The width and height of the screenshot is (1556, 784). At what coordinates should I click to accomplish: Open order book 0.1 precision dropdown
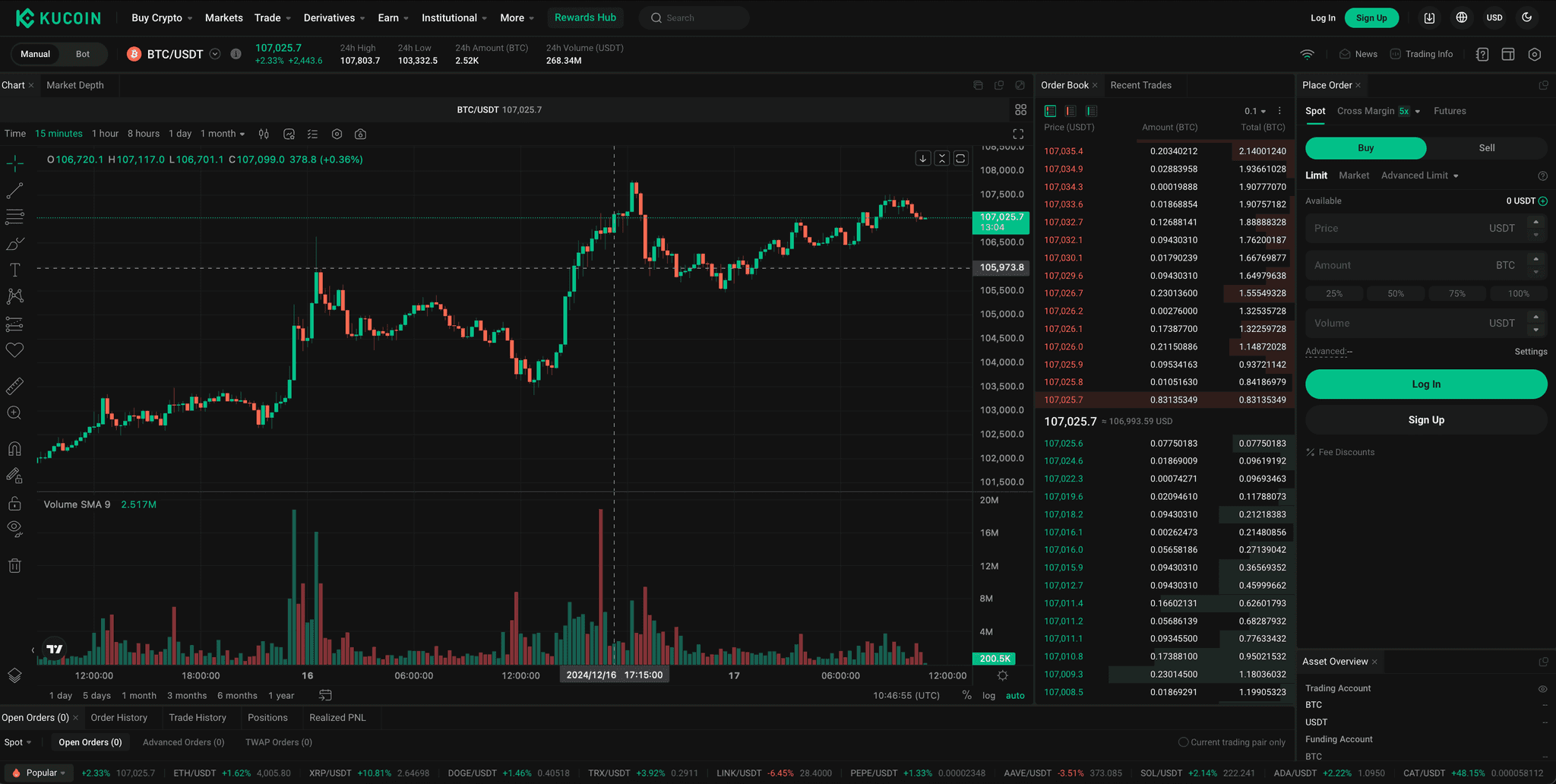tap(1254, 111)
